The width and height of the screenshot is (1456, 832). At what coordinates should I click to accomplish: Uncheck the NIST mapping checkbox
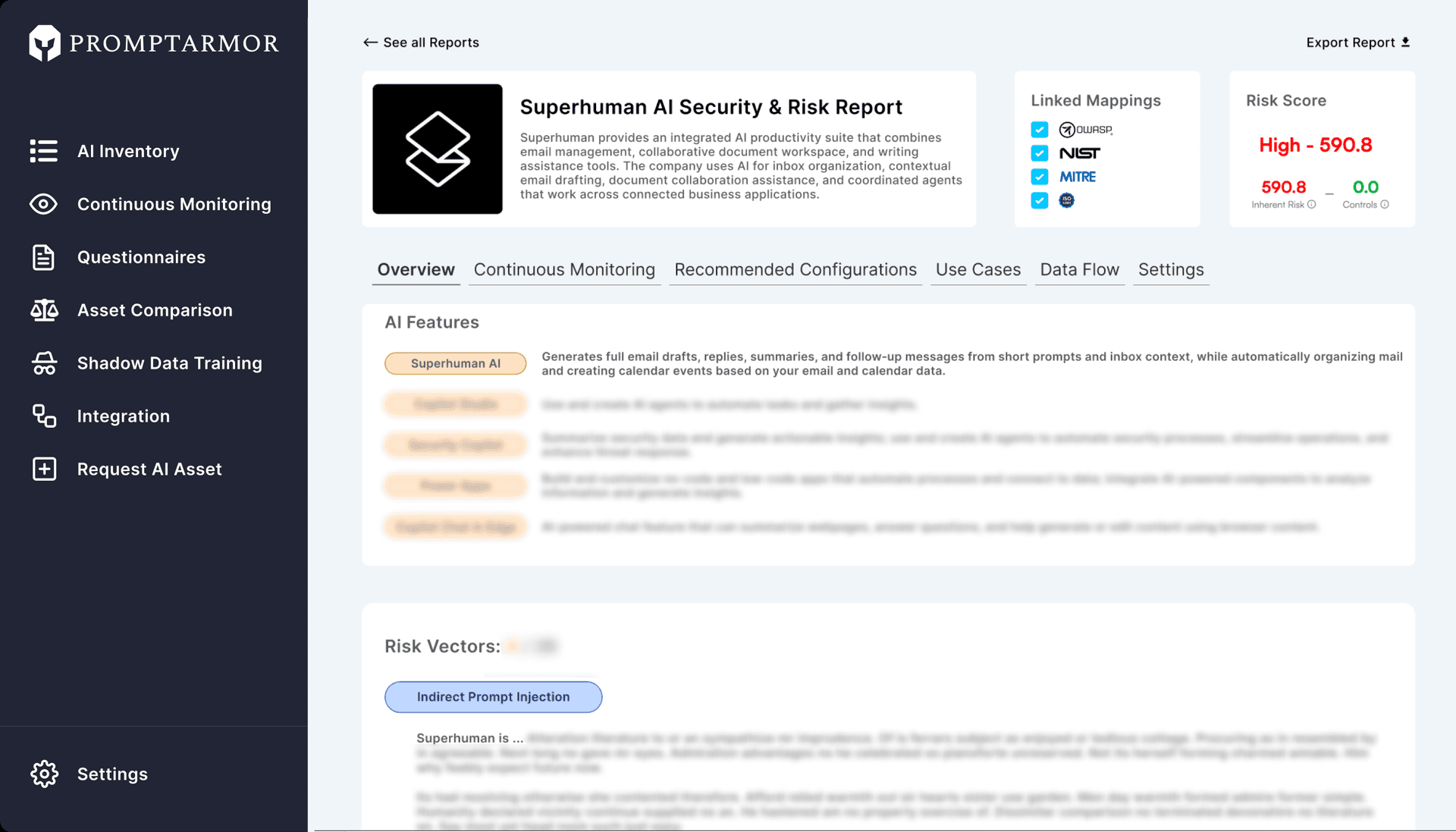tap(1040, 153)
